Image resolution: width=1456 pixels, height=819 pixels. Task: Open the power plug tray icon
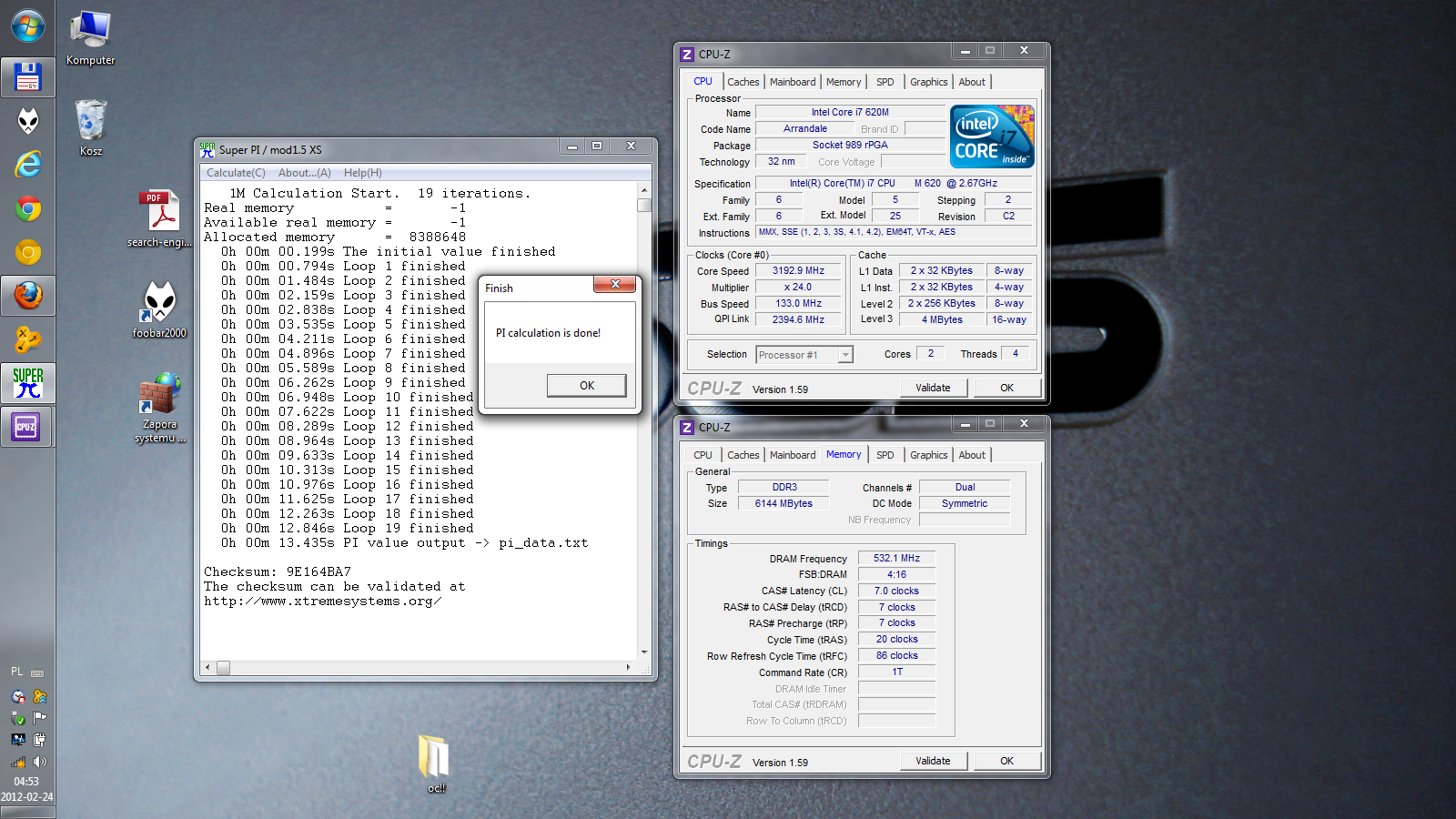[x=39, y=740]
